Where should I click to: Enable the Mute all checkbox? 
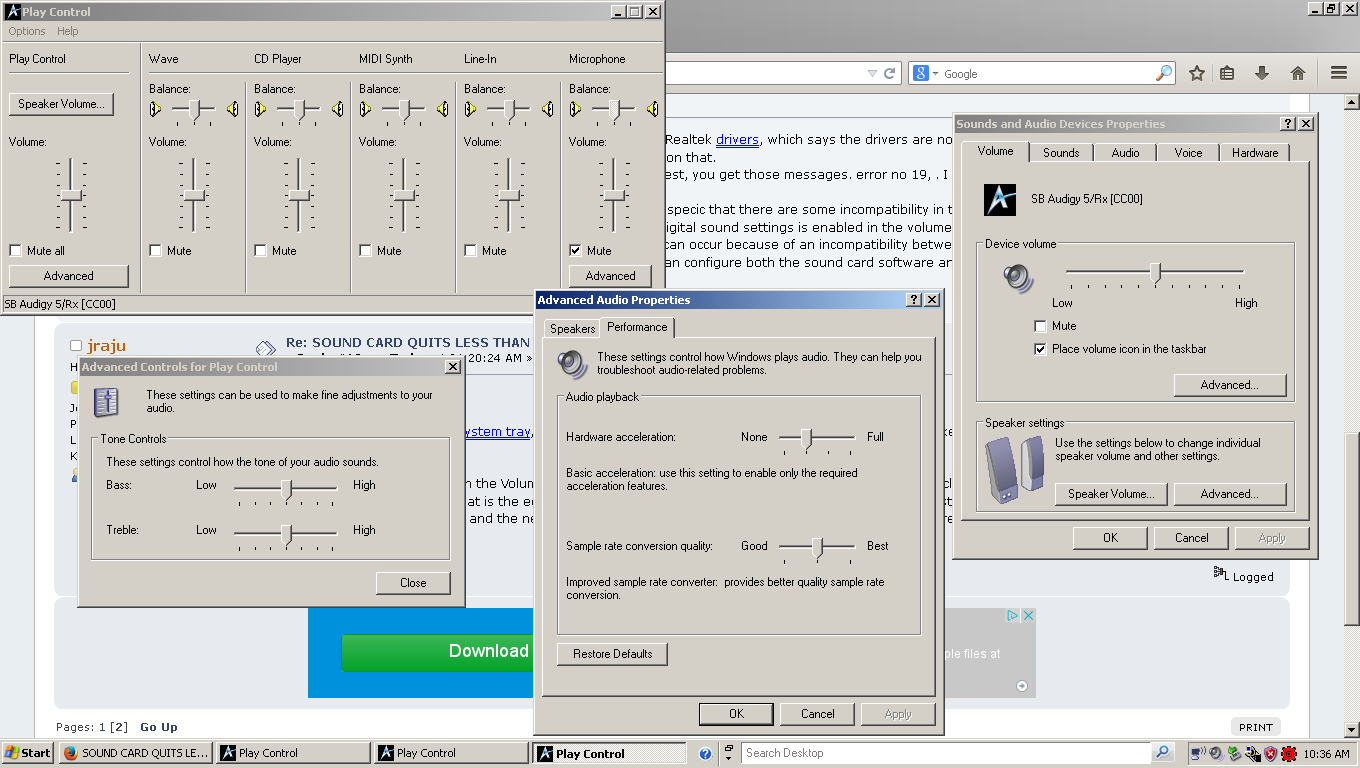click(16, 251)
